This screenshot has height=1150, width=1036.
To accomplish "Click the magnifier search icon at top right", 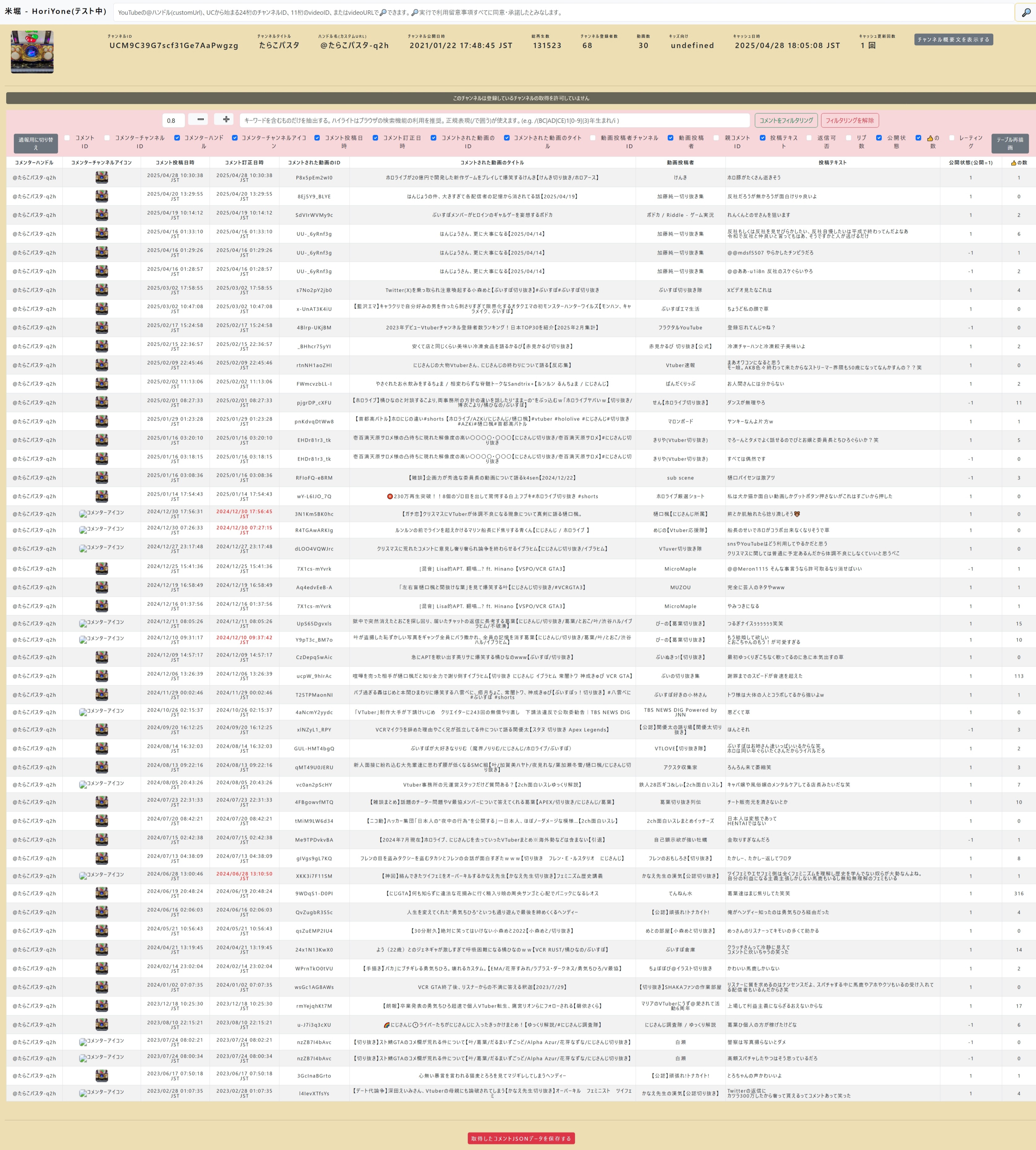I will [x=1026, y=13].
